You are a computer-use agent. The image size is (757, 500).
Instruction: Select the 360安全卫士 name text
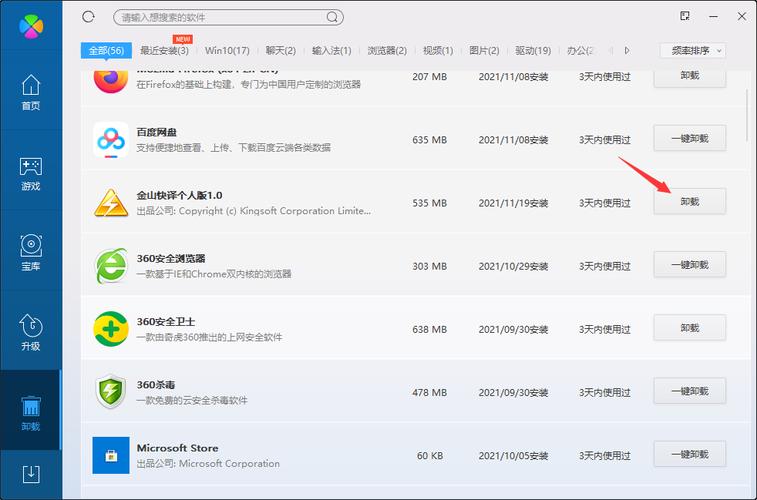(166, 321)
